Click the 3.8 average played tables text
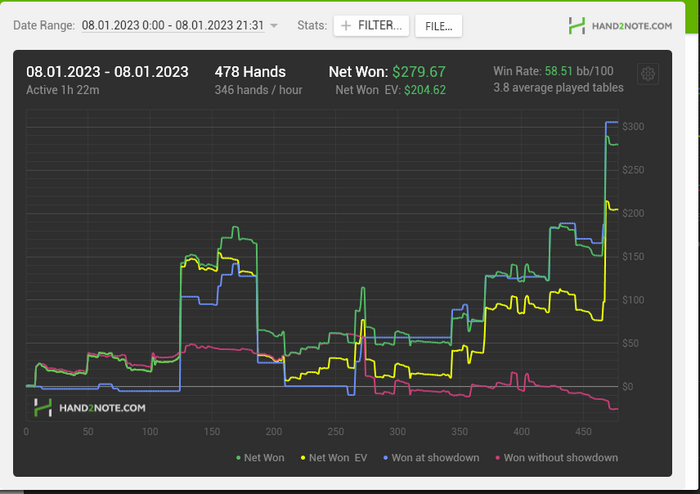Viewport: 700px width, 494px height. coord(558,87)
